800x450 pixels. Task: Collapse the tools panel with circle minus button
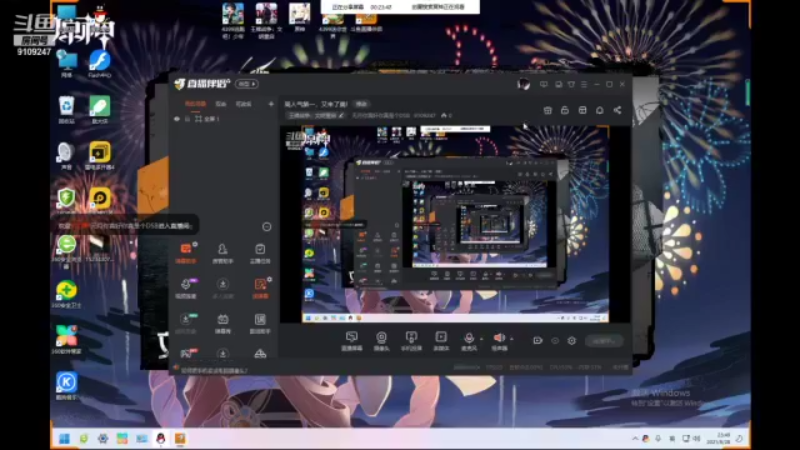click(x=266, y=227)
